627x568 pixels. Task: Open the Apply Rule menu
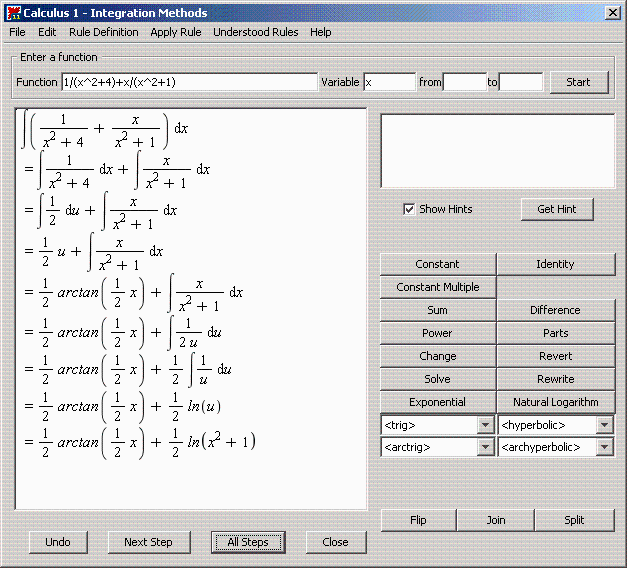(176, 32)
